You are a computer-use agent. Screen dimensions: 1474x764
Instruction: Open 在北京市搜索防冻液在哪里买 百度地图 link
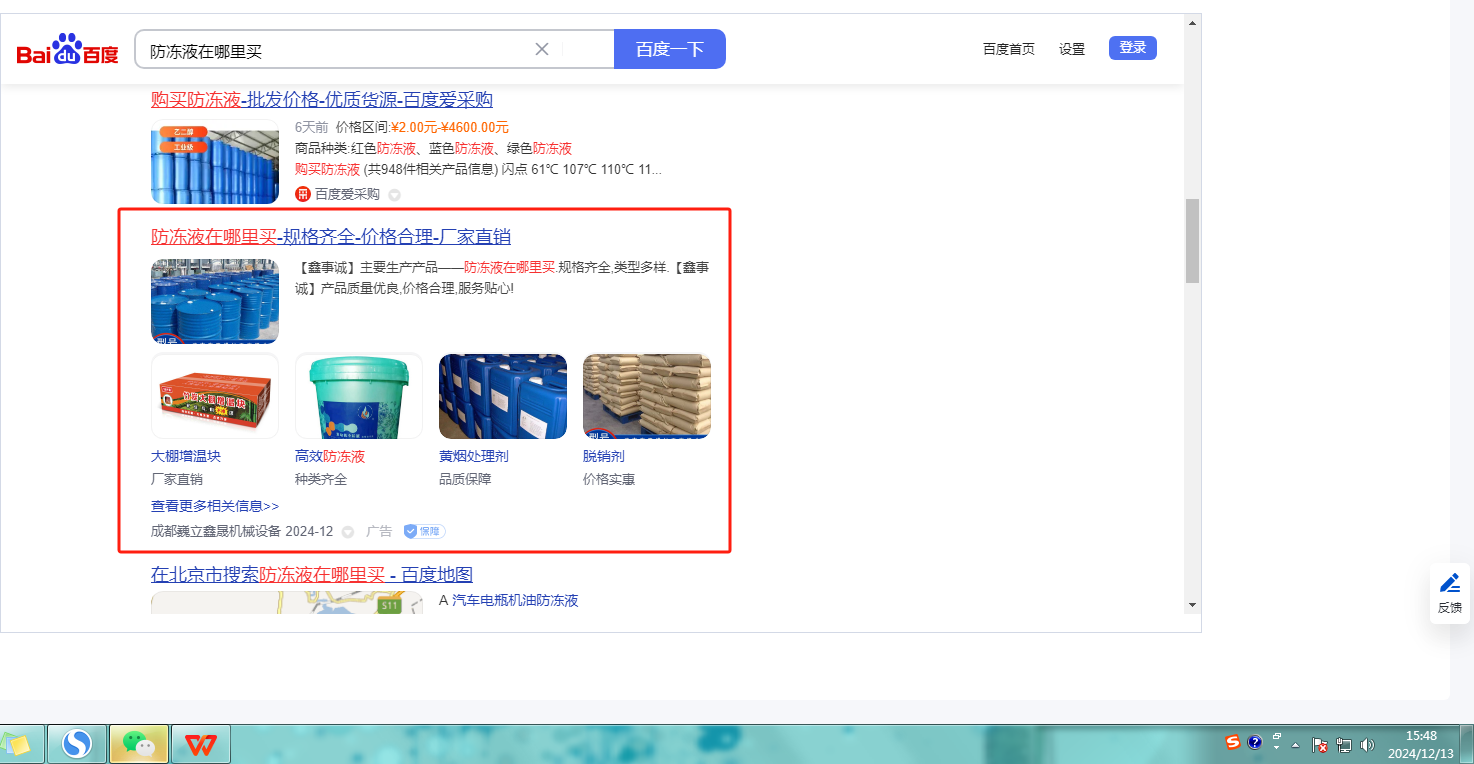tap(312, 575)
